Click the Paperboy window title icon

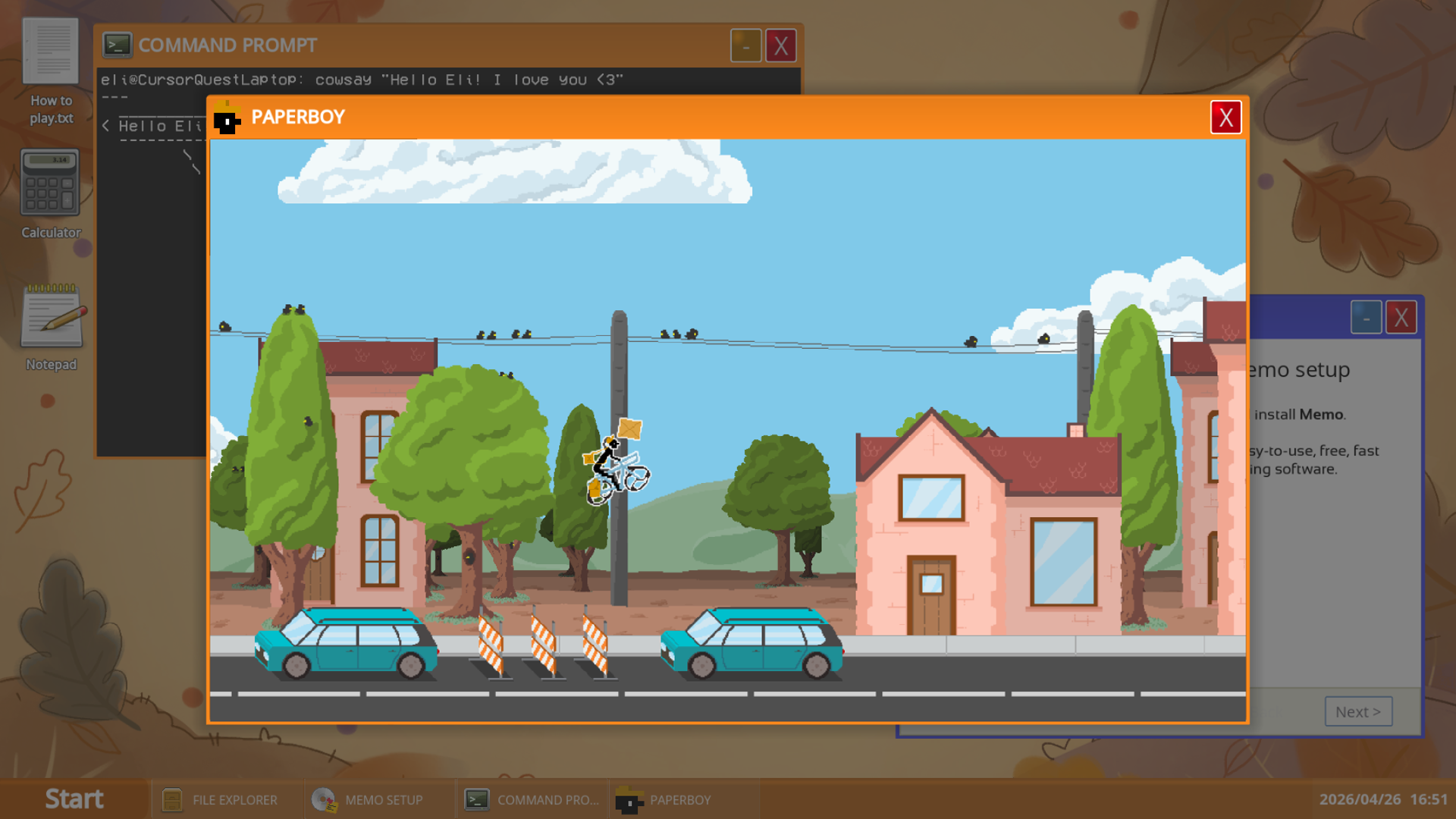tap(227, 118)
